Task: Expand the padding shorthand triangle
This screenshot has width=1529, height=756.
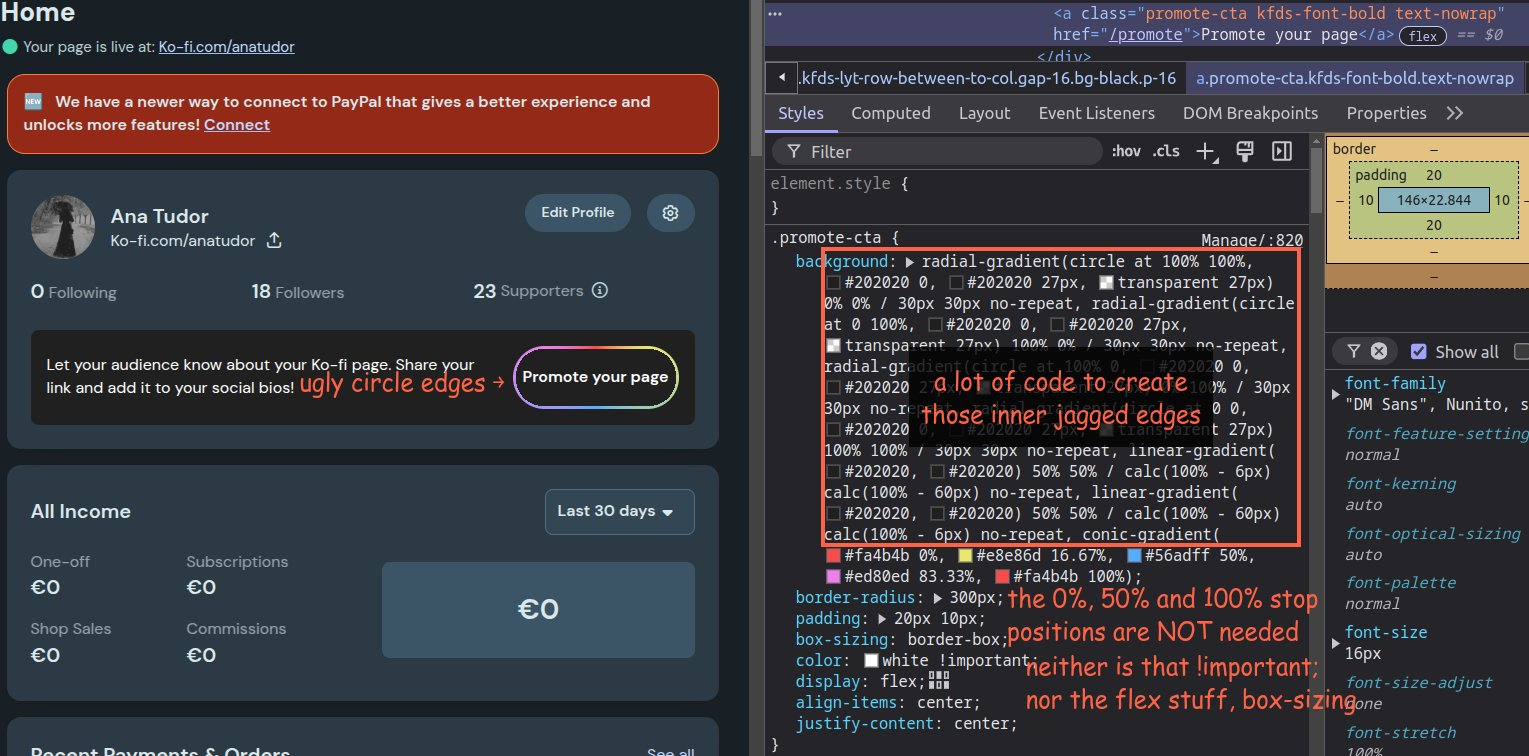Action: coord(882,619)
